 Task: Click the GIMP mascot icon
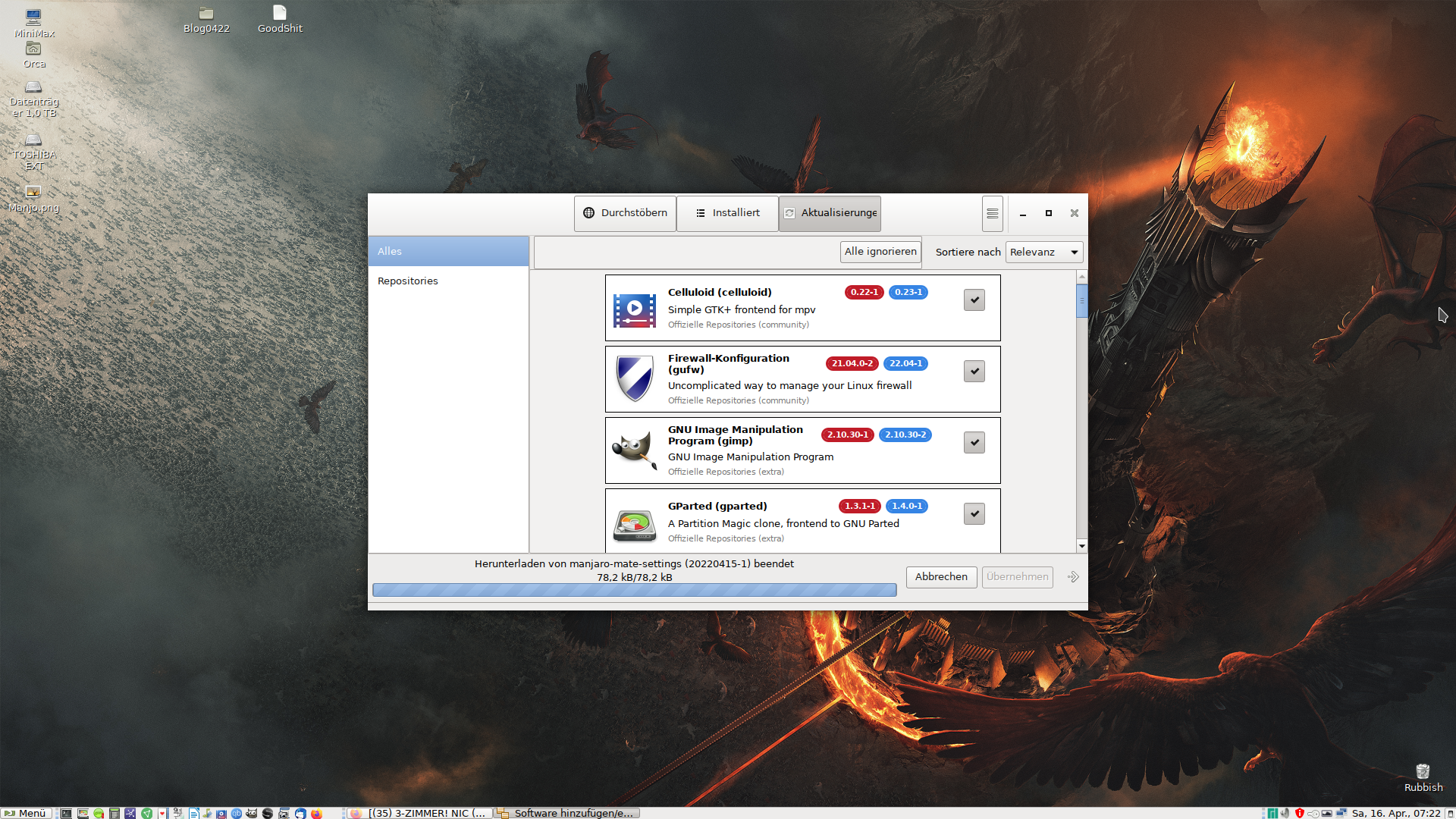coord(635,450)
